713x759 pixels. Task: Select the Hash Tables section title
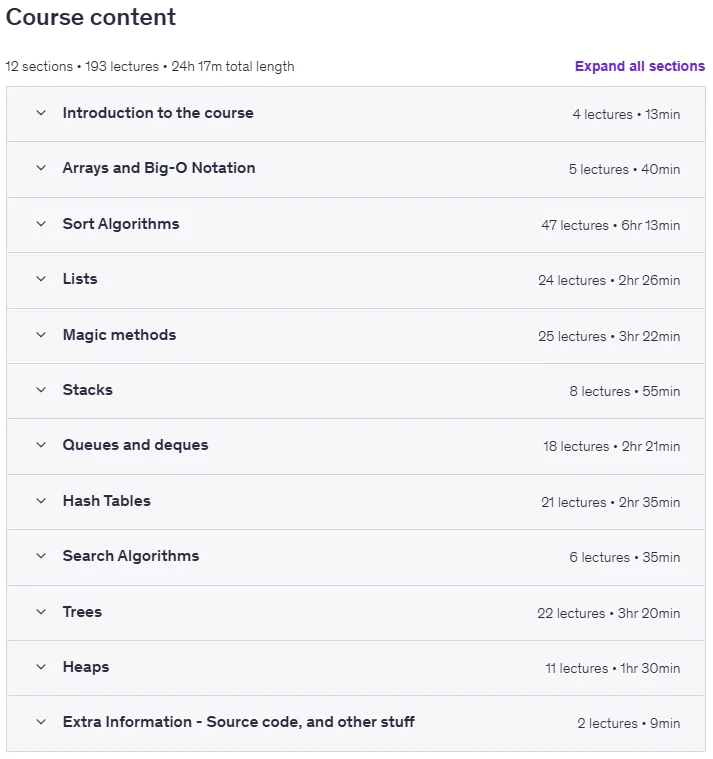coord(106,501)
